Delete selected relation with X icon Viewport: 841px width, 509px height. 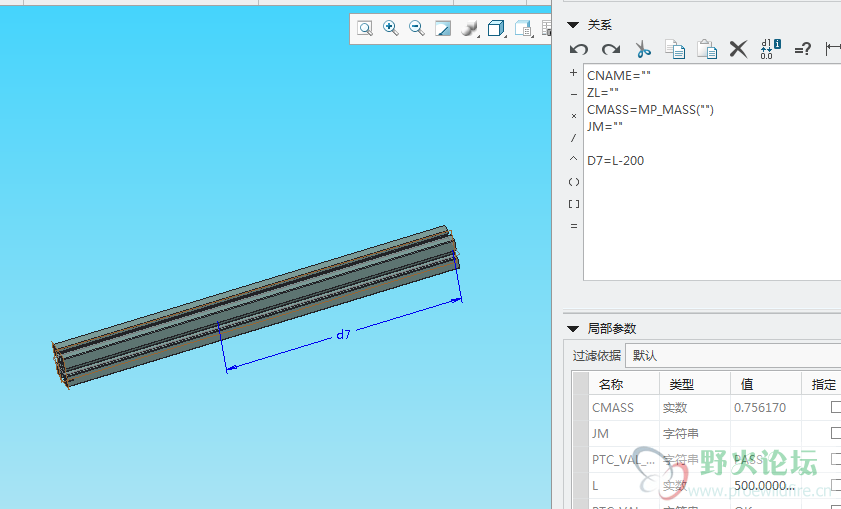point(739,49)
